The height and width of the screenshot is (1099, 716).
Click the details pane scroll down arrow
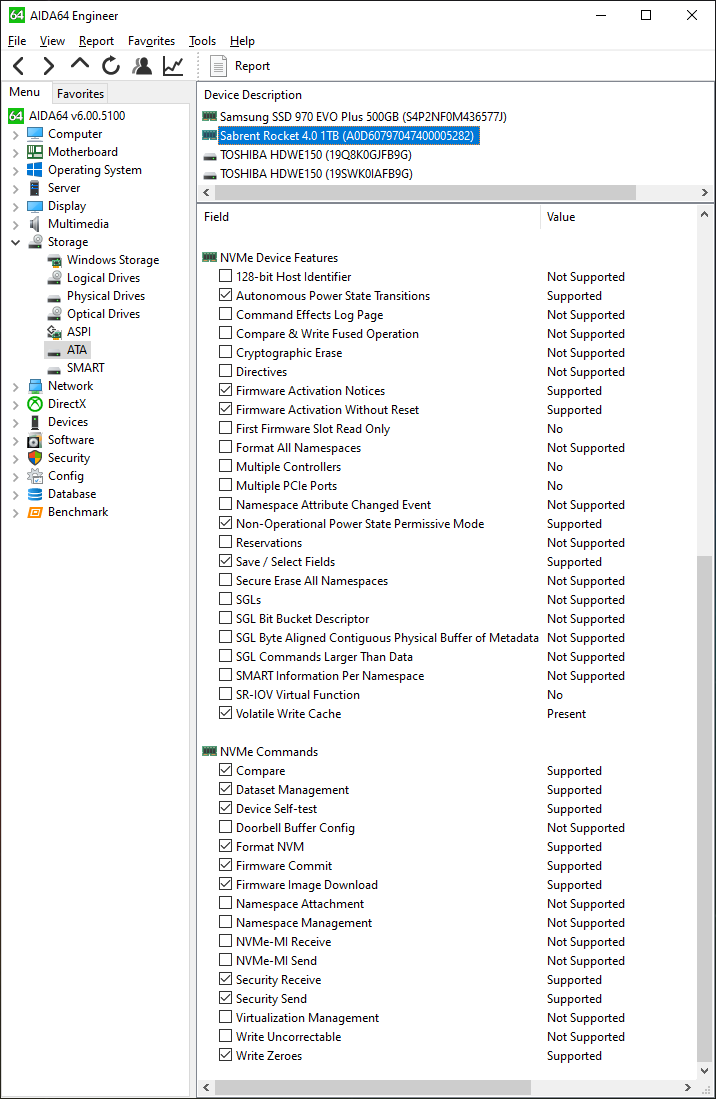[x=704, y=1071]
